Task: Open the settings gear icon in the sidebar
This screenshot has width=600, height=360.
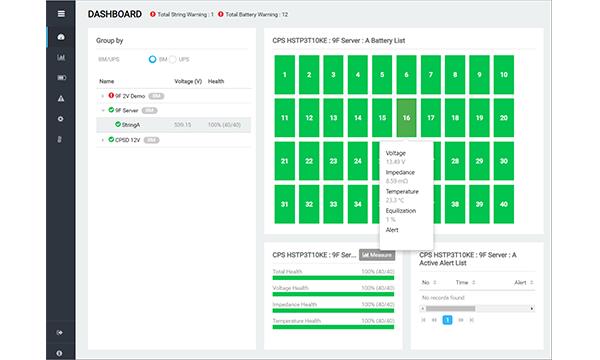Action: pos(60,119)
